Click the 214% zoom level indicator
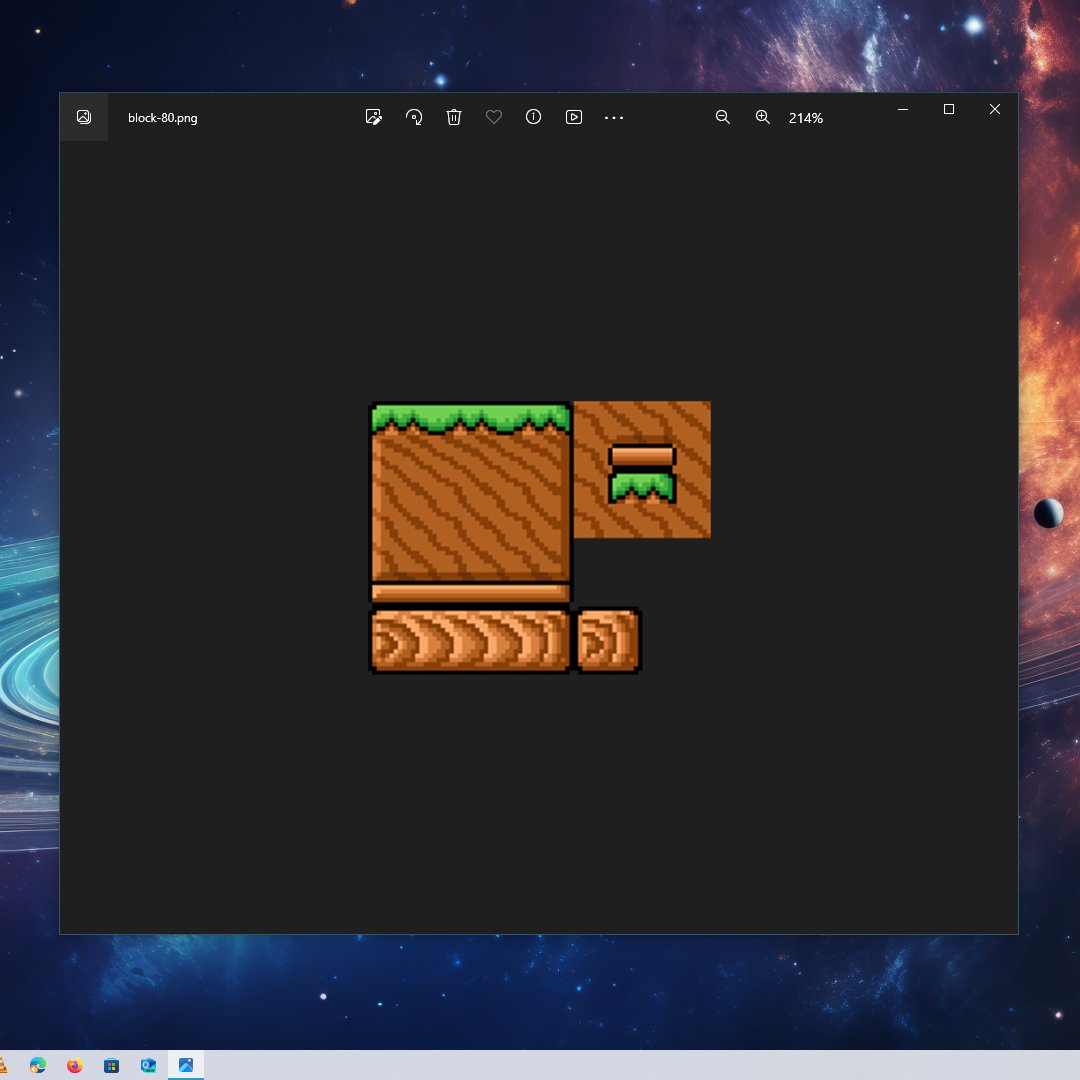1080x1080 pixels. (804, 118)
